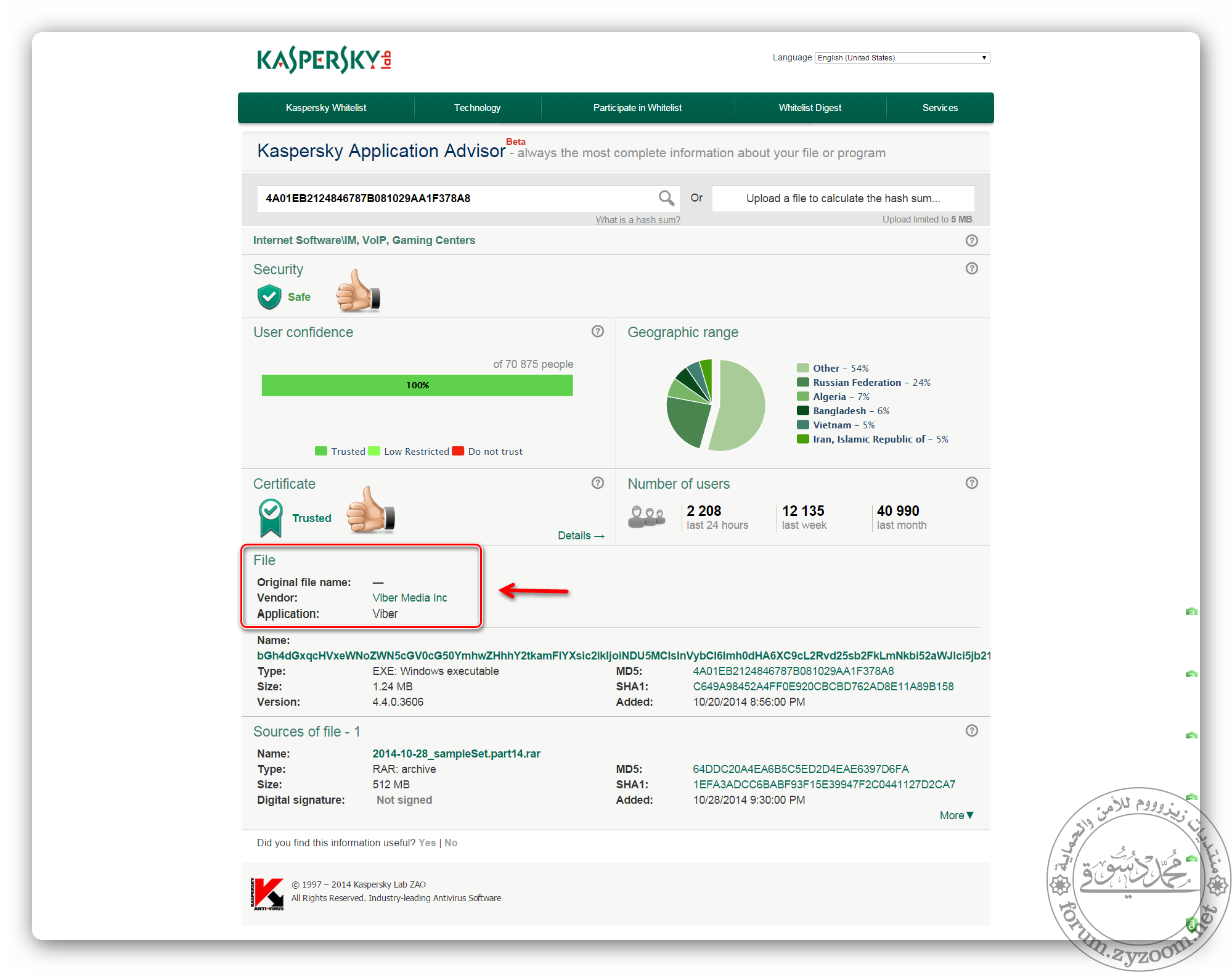This screenshot has width=1232, height=972.
Task: Click Upload a file to calculate hash sum
Action: pyautogui.click(x=843, y=198)
